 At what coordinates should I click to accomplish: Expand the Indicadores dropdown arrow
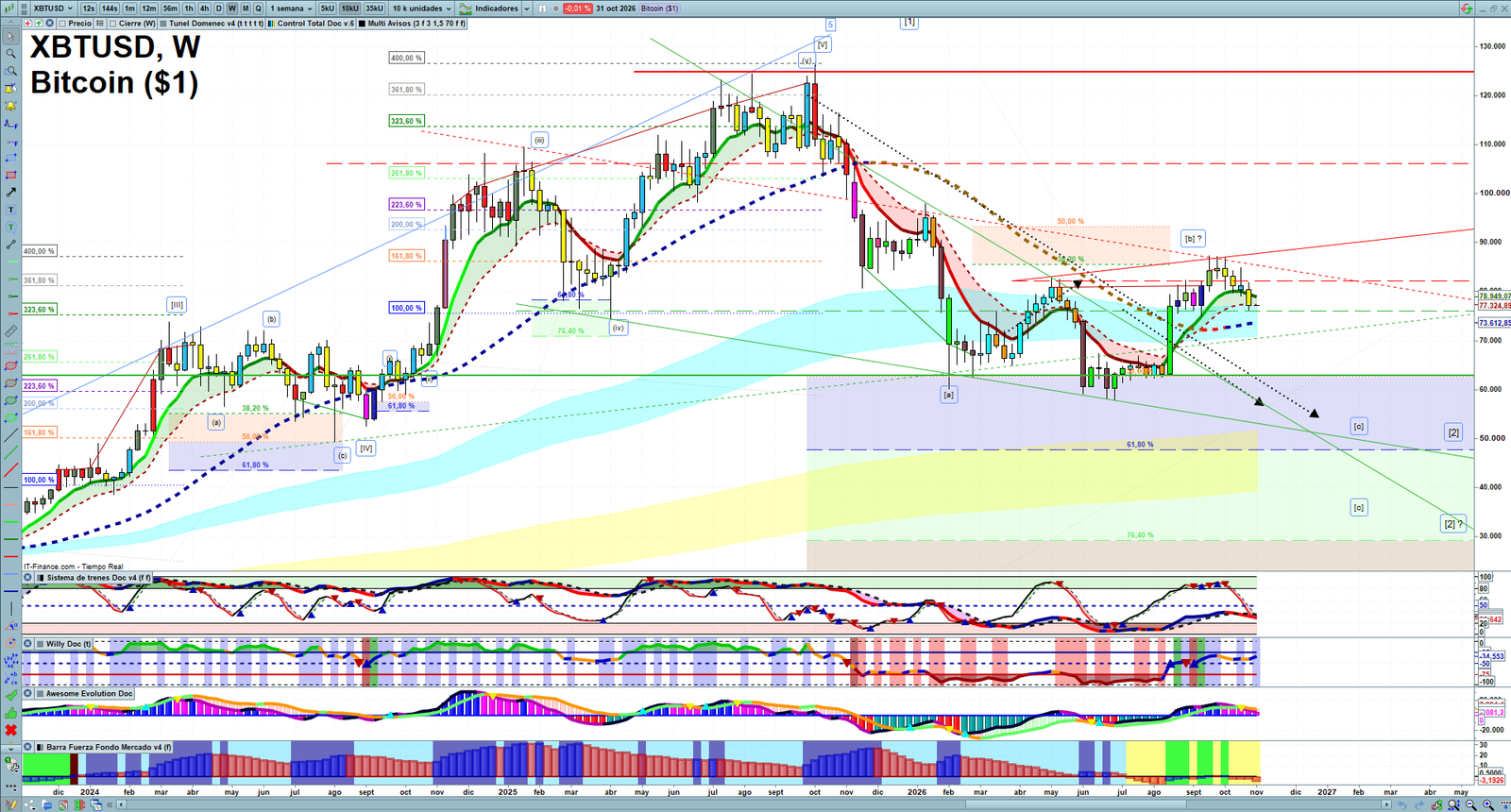click(525, 8)
